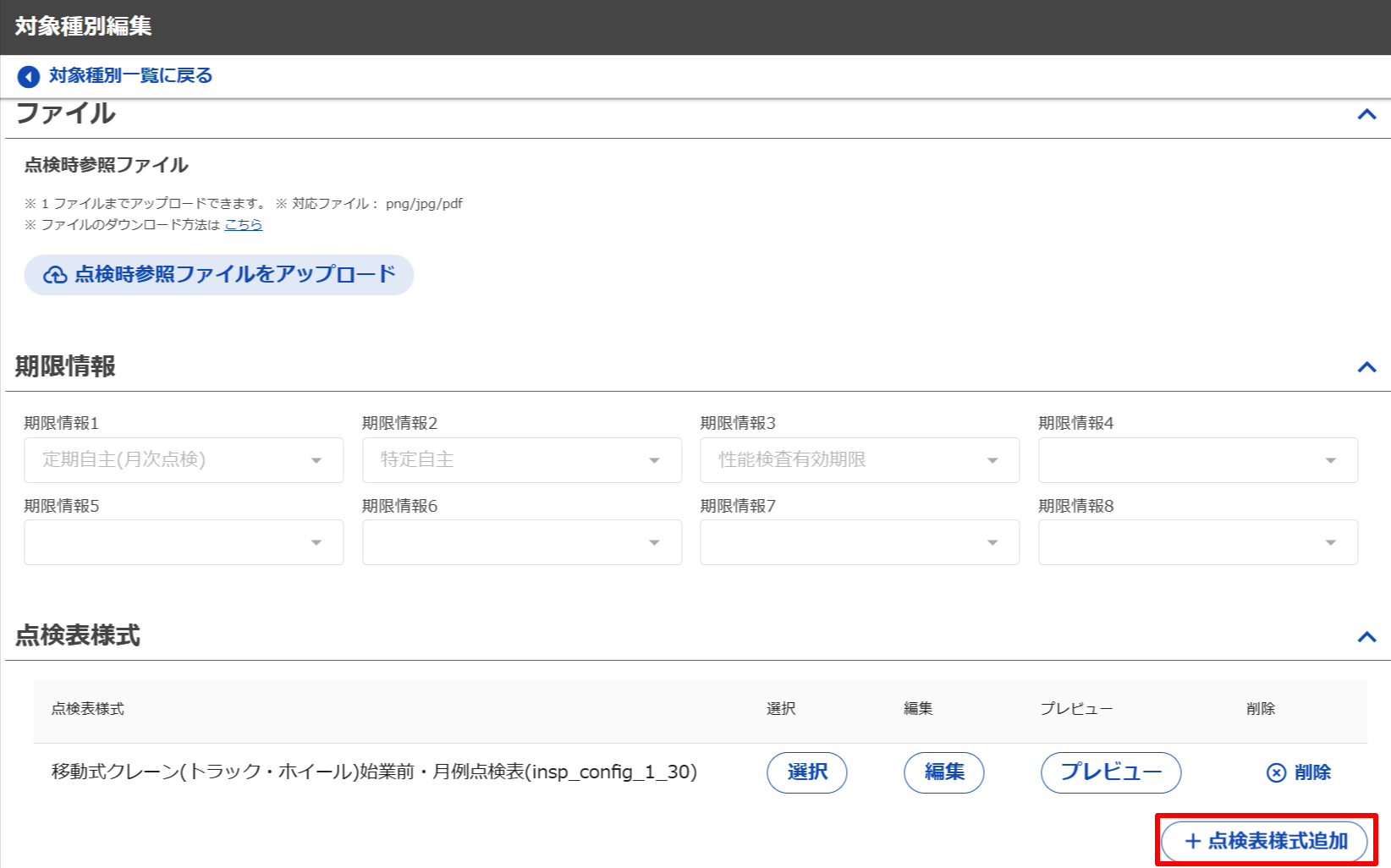Image resolution: width=1391 pixels, height=868 pixels.
Task: Open the 期限情報7 combo box
Action: pyautogui.click(x=859, y=542)
